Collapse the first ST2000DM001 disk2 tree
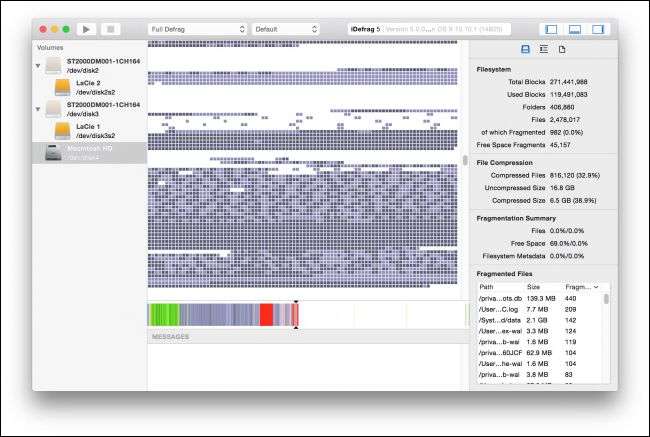650x437 pixels. coord(38,66)
